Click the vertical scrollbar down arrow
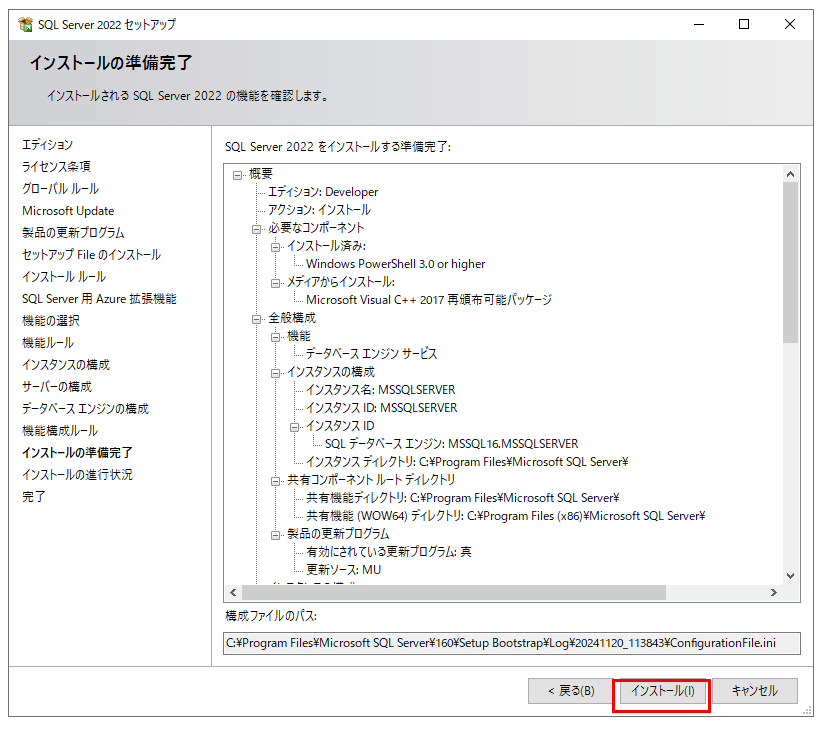 point(790,575)
